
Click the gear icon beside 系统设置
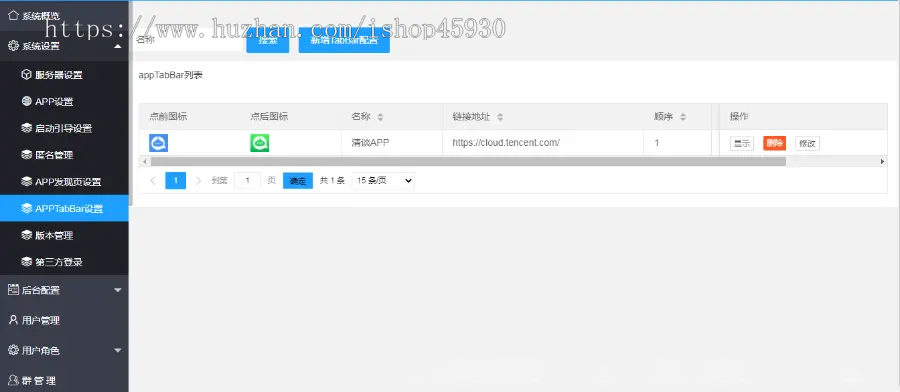tap(13, 46)
